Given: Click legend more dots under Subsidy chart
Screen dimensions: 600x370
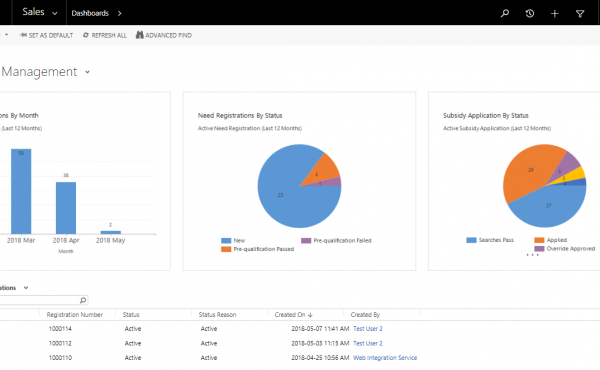Looking at the screenshot, I should [x=532, y=255].
